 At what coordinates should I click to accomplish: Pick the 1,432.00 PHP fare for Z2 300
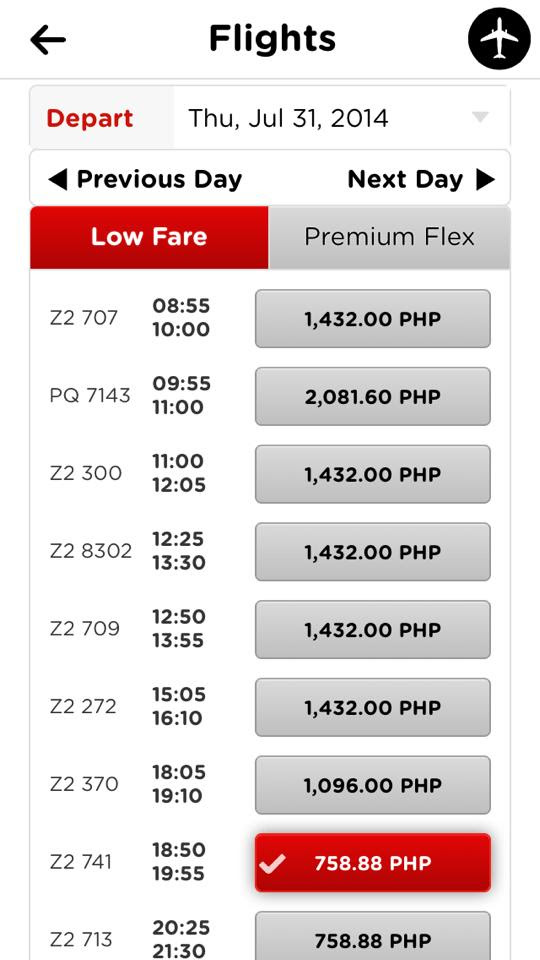pyautogui.click(x=372, y=474)
